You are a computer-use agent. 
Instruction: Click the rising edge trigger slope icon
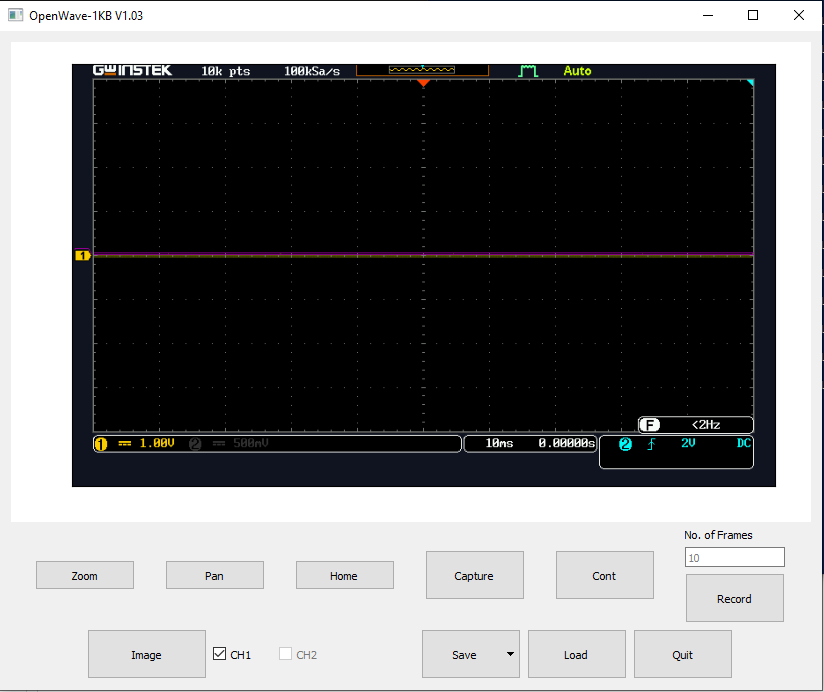pos(651,444)
